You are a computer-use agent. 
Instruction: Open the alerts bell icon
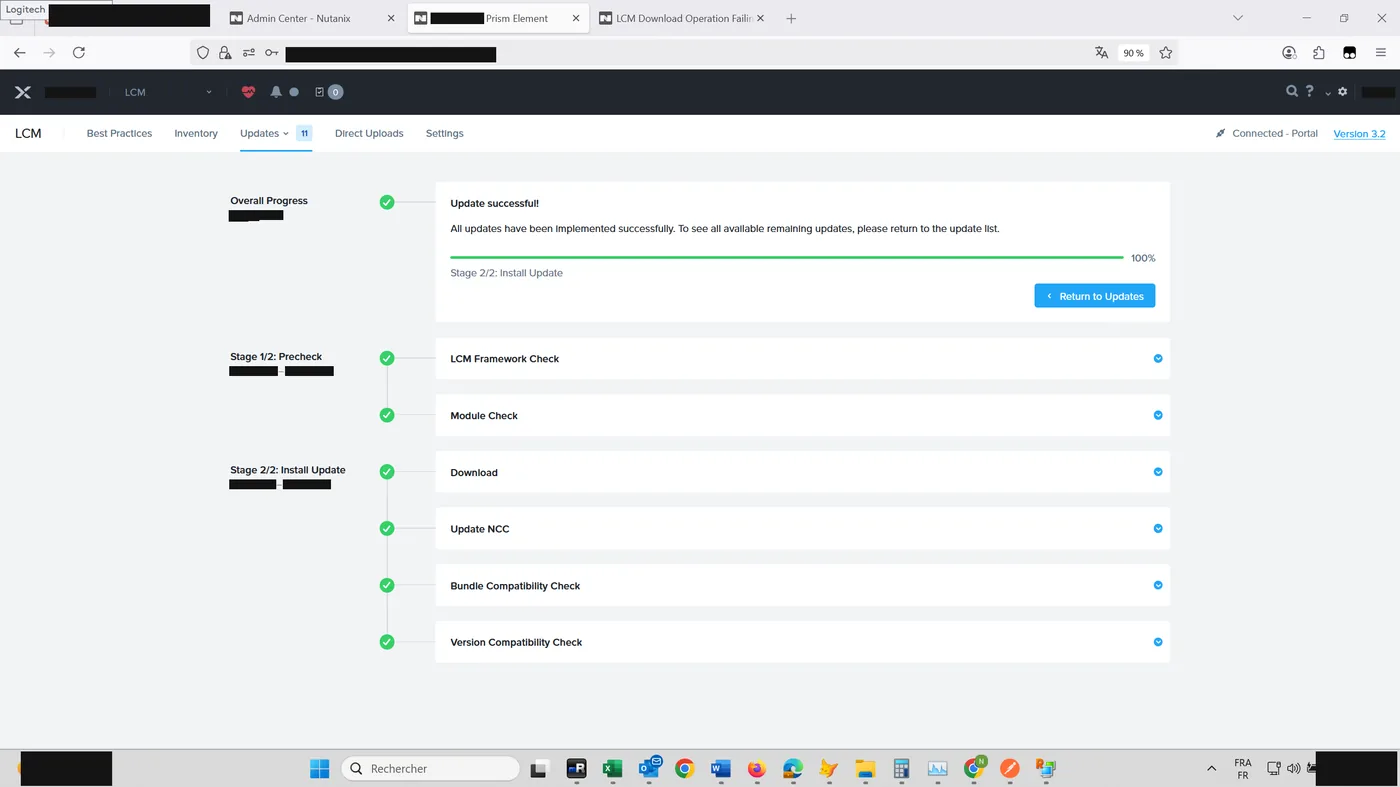coord(276,92)
